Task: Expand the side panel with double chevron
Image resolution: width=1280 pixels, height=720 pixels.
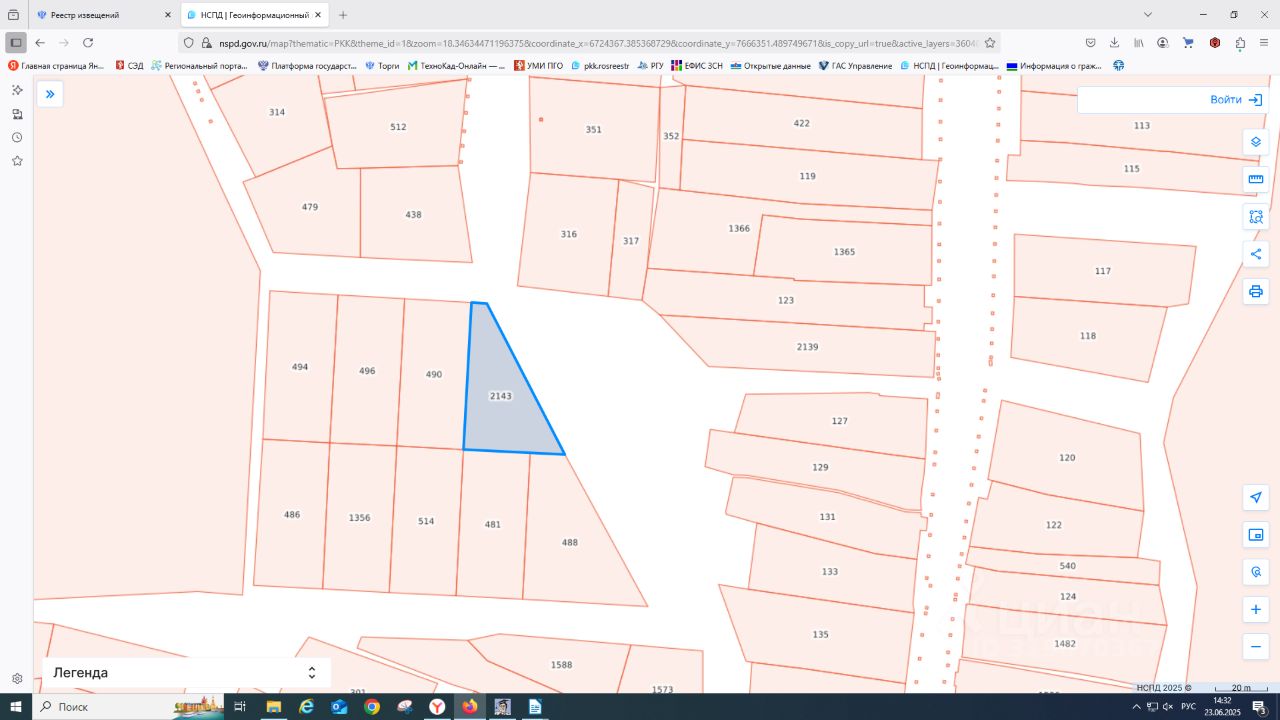Action: tap(49, 94)
